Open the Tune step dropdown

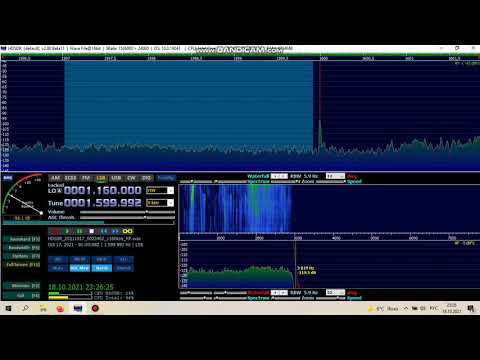(170, 203)
